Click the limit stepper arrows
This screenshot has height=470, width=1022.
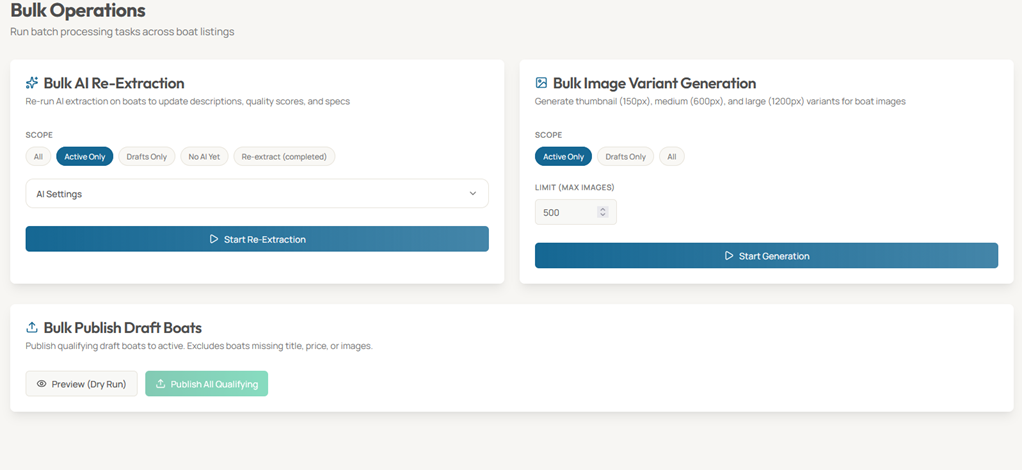pyautogui.click(x=602, y=212)
